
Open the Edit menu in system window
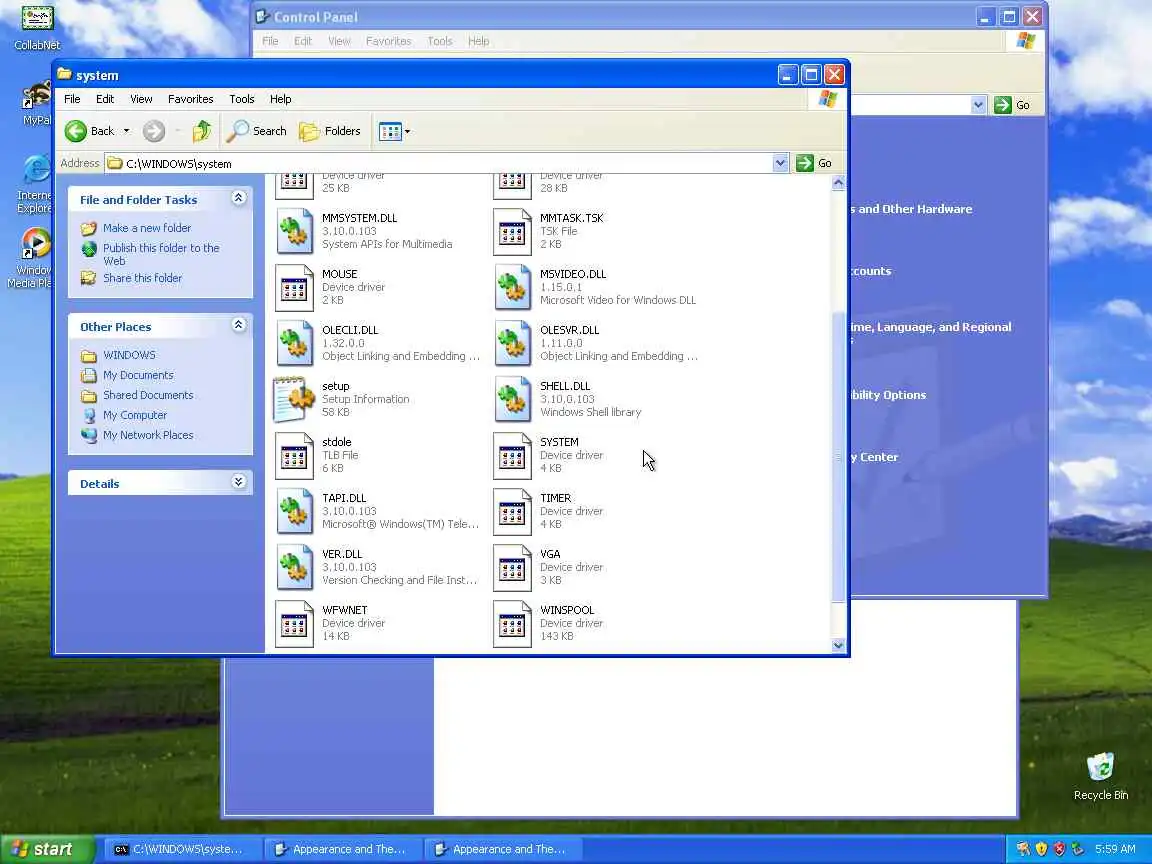(x=105, y=99)
